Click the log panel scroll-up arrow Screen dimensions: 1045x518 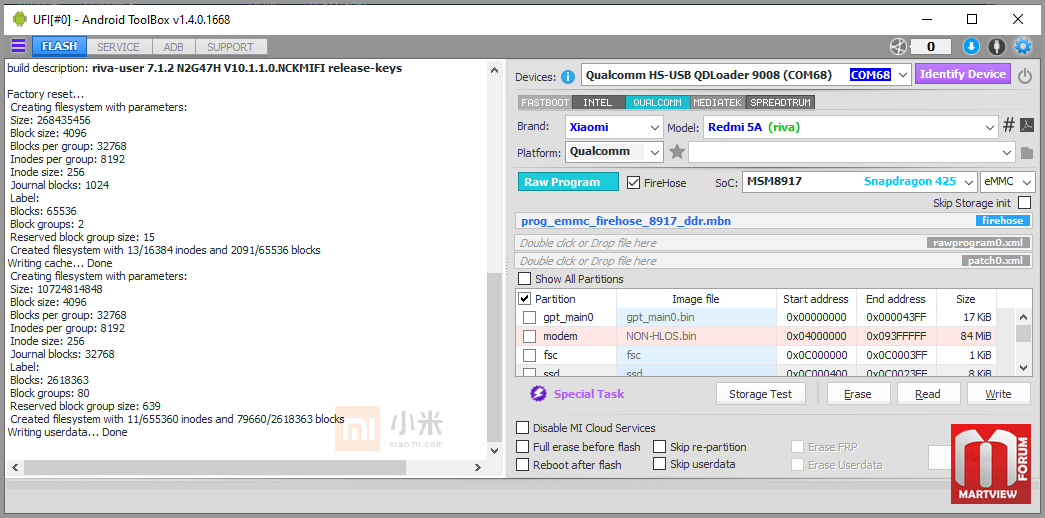[493, 71]
